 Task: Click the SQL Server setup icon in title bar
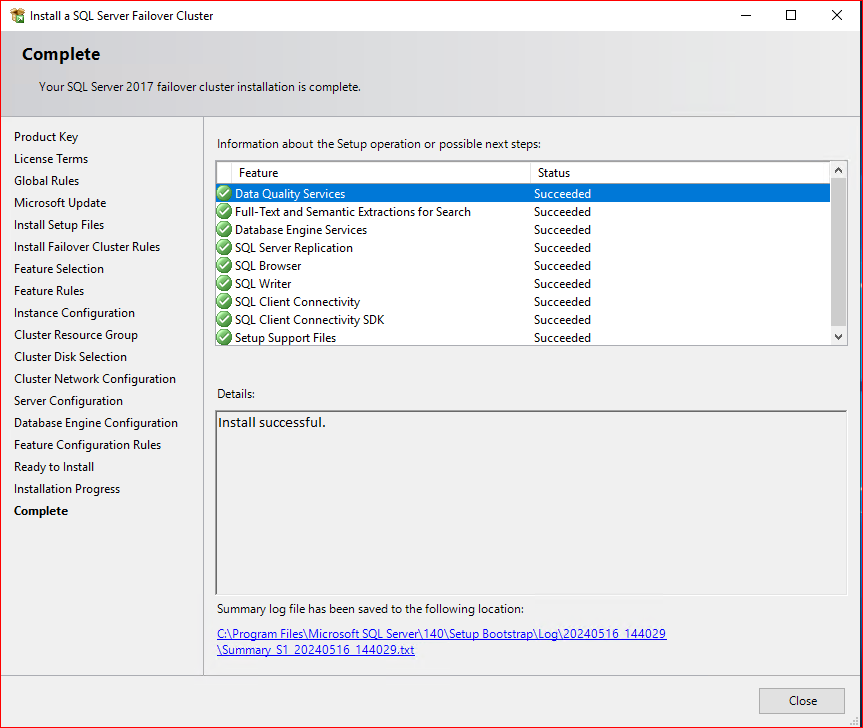click(x=18, y=15)
